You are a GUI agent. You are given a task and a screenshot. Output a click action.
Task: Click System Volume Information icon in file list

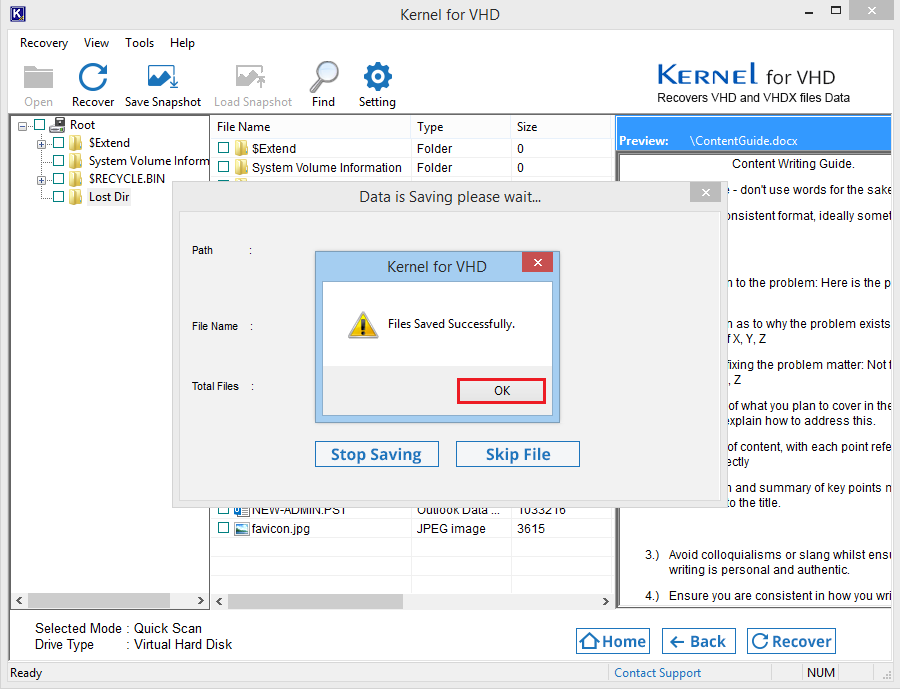pos(242,167)
